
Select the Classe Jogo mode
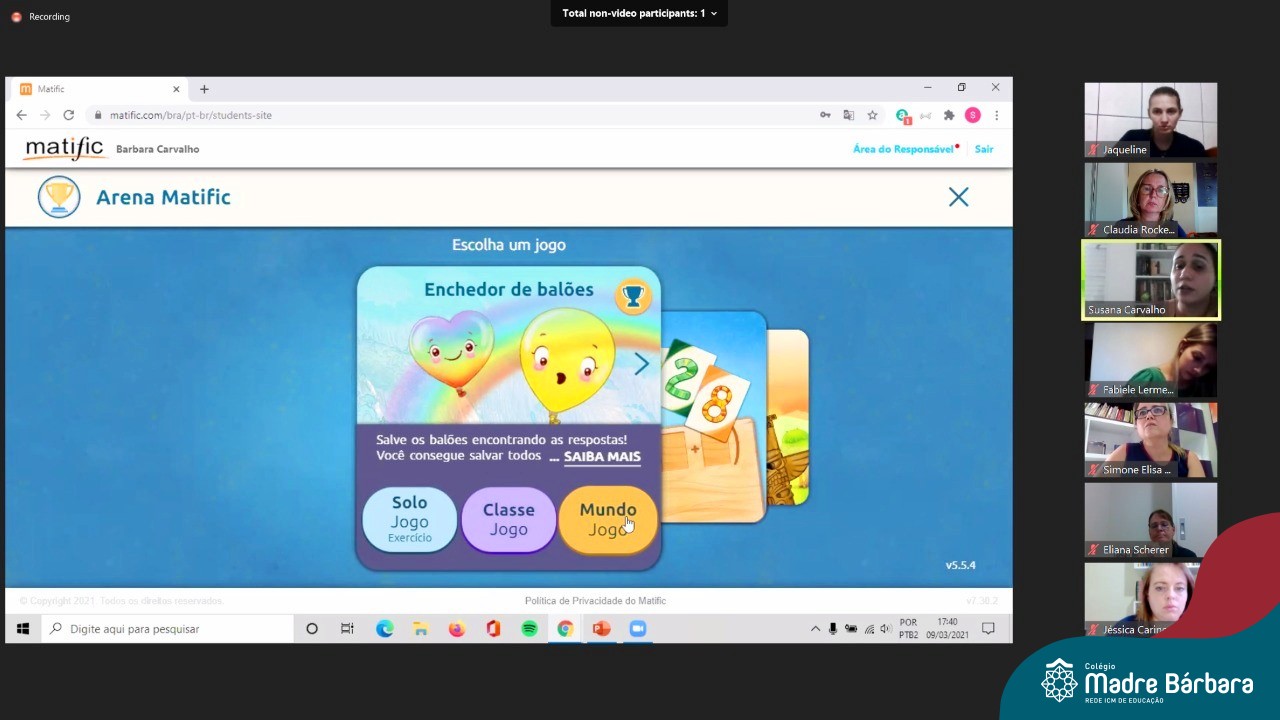(x=508, y=519)
